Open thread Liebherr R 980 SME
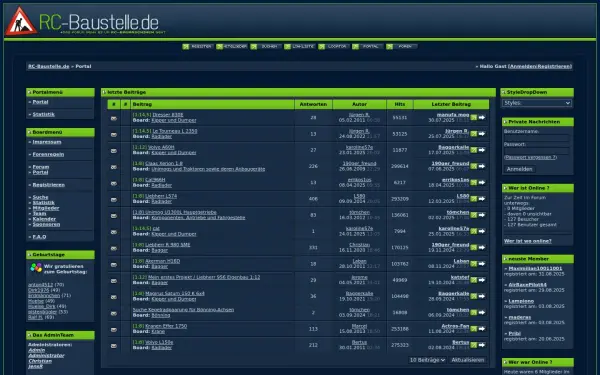The width and height of the screenshot is (600, 375). (x=168, y=245)
